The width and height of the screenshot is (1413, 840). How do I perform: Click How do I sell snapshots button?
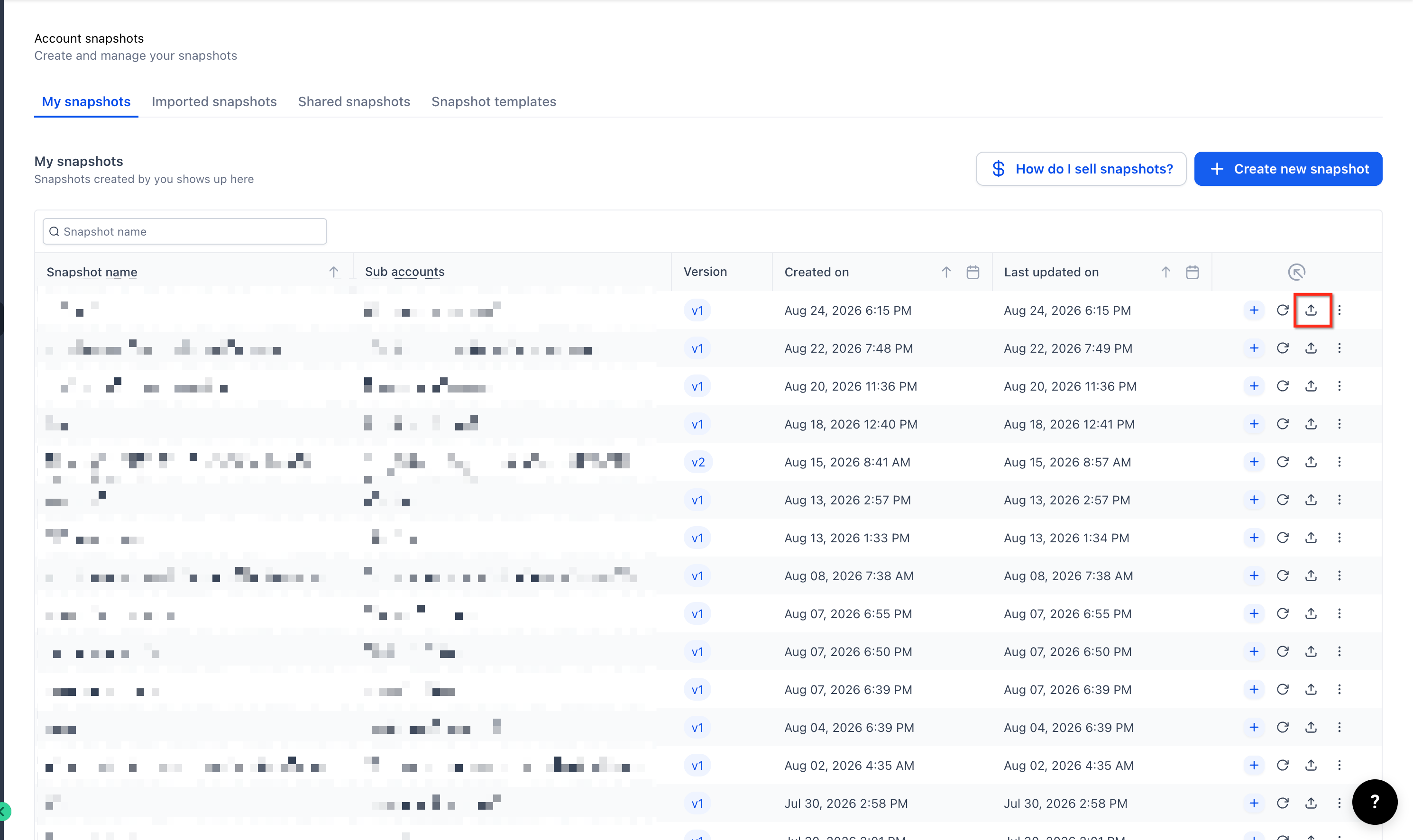point(1081,169)
